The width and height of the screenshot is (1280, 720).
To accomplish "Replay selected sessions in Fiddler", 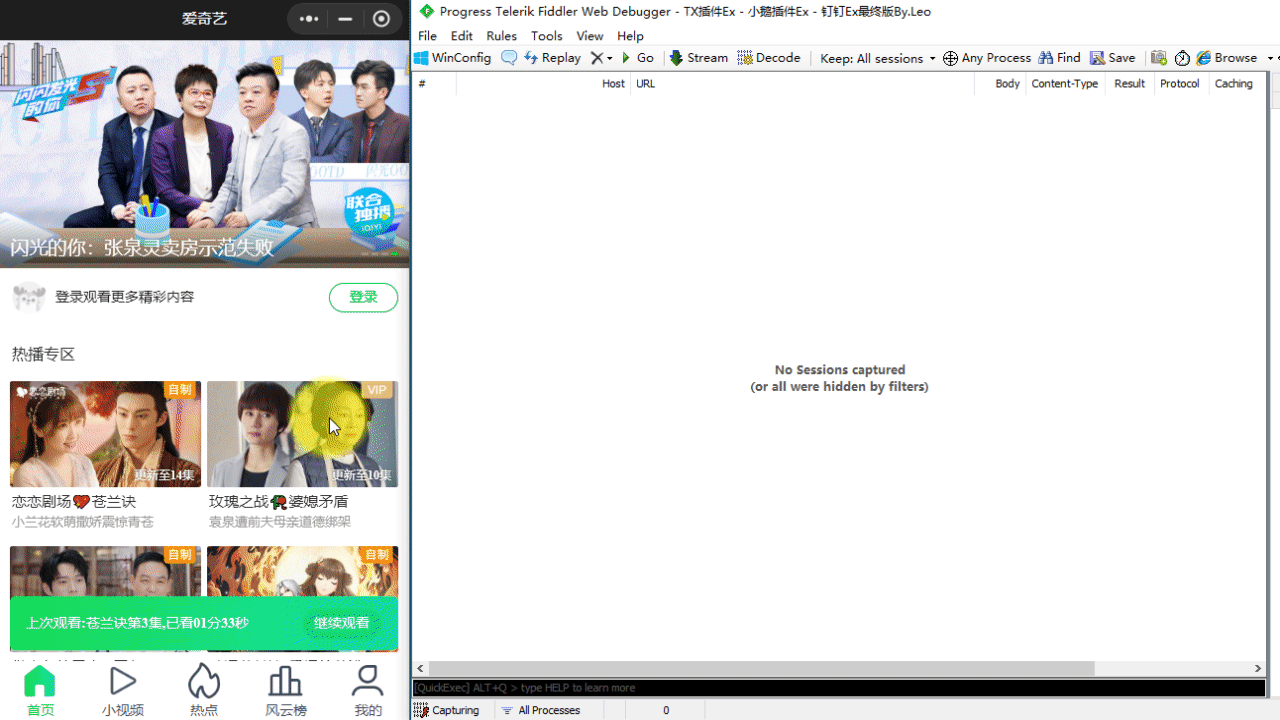I will [x=552, y=58].
